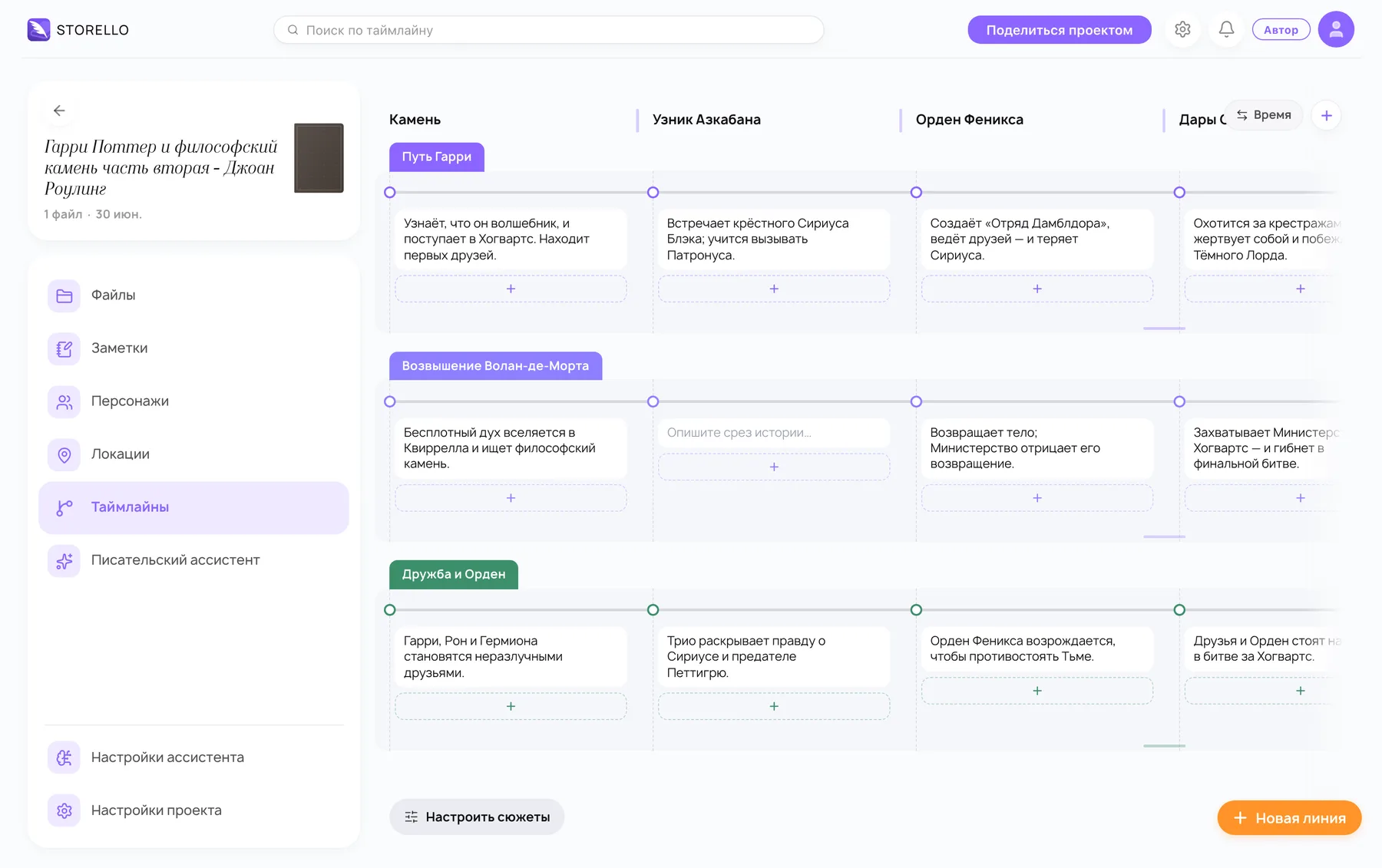The width and height of the screenshot is (1382, 868).
Task: Click Дружба и Орден marker at Орден Феникса
Action: click(x=916, y=610)
